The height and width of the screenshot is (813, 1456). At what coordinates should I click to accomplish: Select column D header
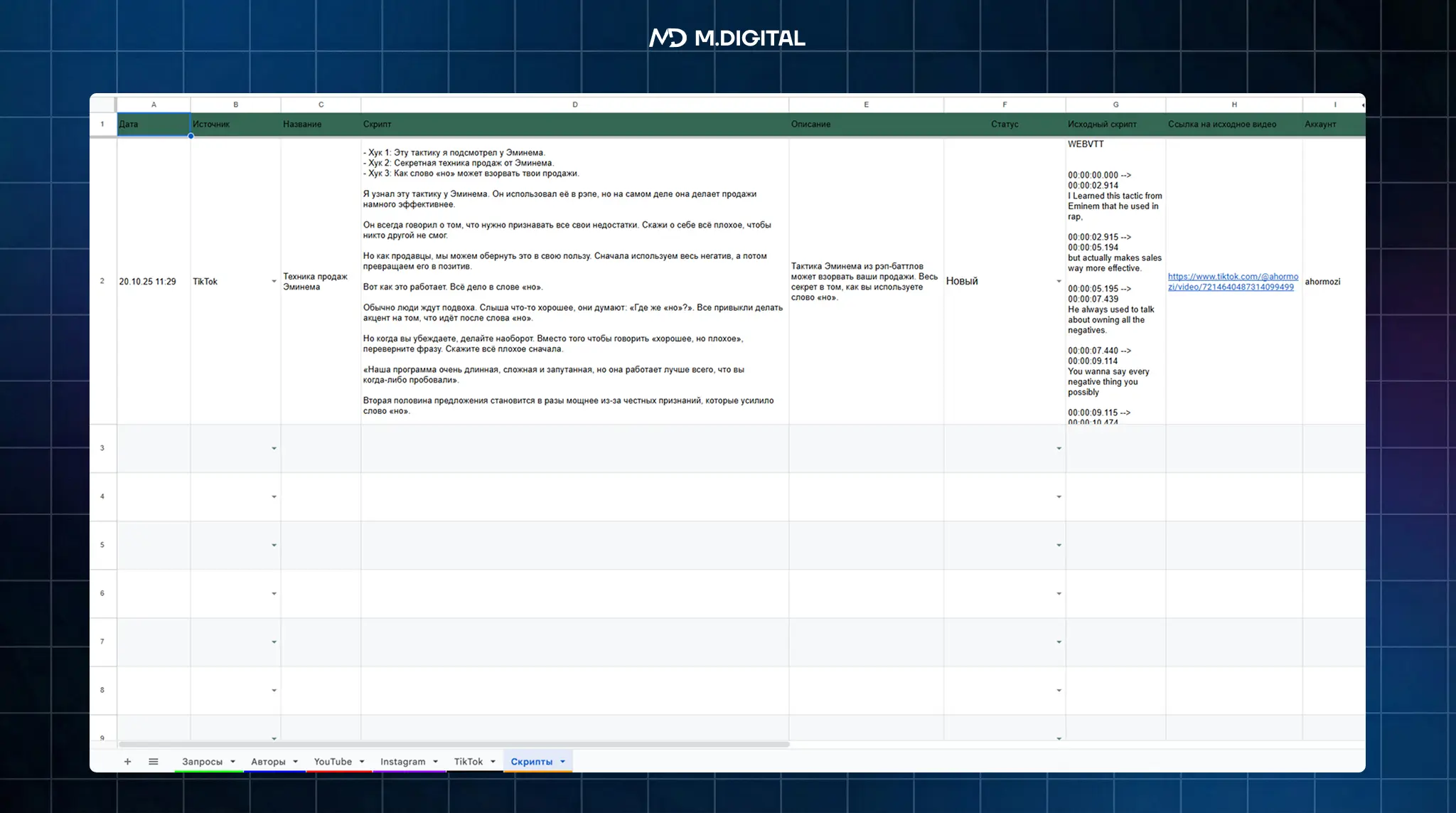[574, 105]
